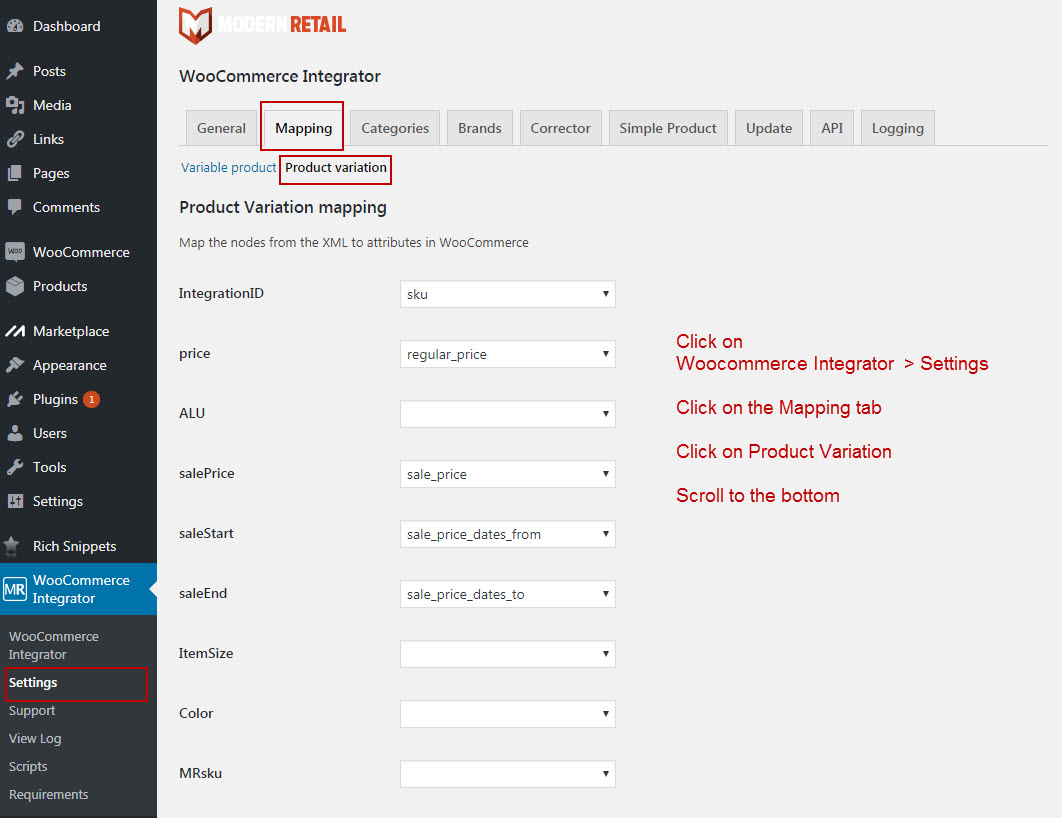The width and height of the screenshot is (1062, 818).
Task: Switch to the Simple Product tab
Action: click(668, 128)
